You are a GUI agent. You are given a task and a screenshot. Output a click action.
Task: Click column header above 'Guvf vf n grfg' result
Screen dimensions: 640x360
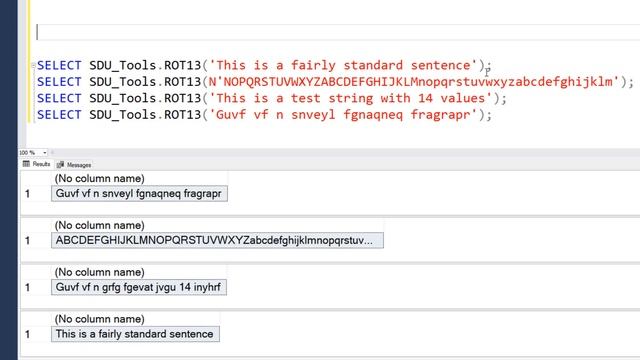tap(139, 272)
